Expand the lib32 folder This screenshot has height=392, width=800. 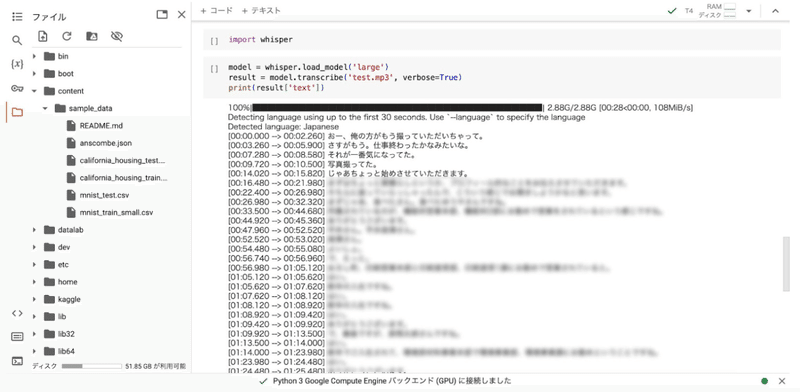[x=35, y=334]
